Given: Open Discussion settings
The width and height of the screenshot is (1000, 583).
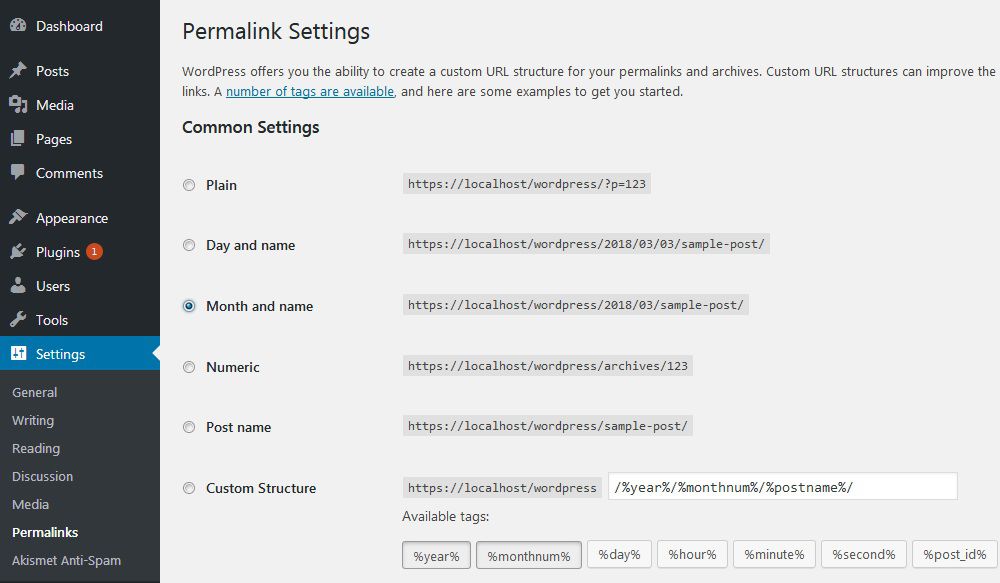Looking at the screenshot, I should coord(42,476).
